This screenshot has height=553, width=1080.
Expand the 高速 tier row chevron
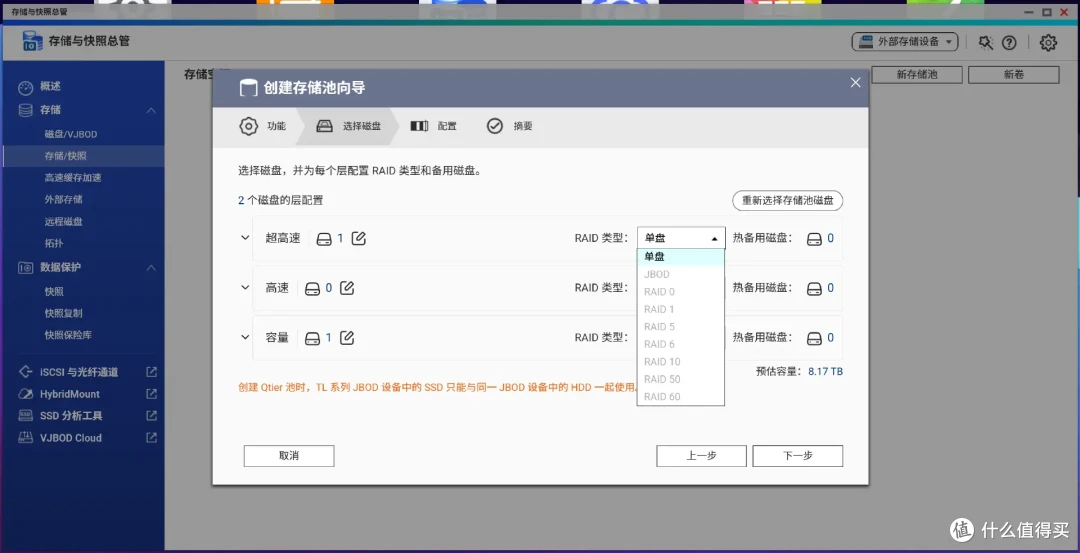pyautogui.click(x=245, y=287)
